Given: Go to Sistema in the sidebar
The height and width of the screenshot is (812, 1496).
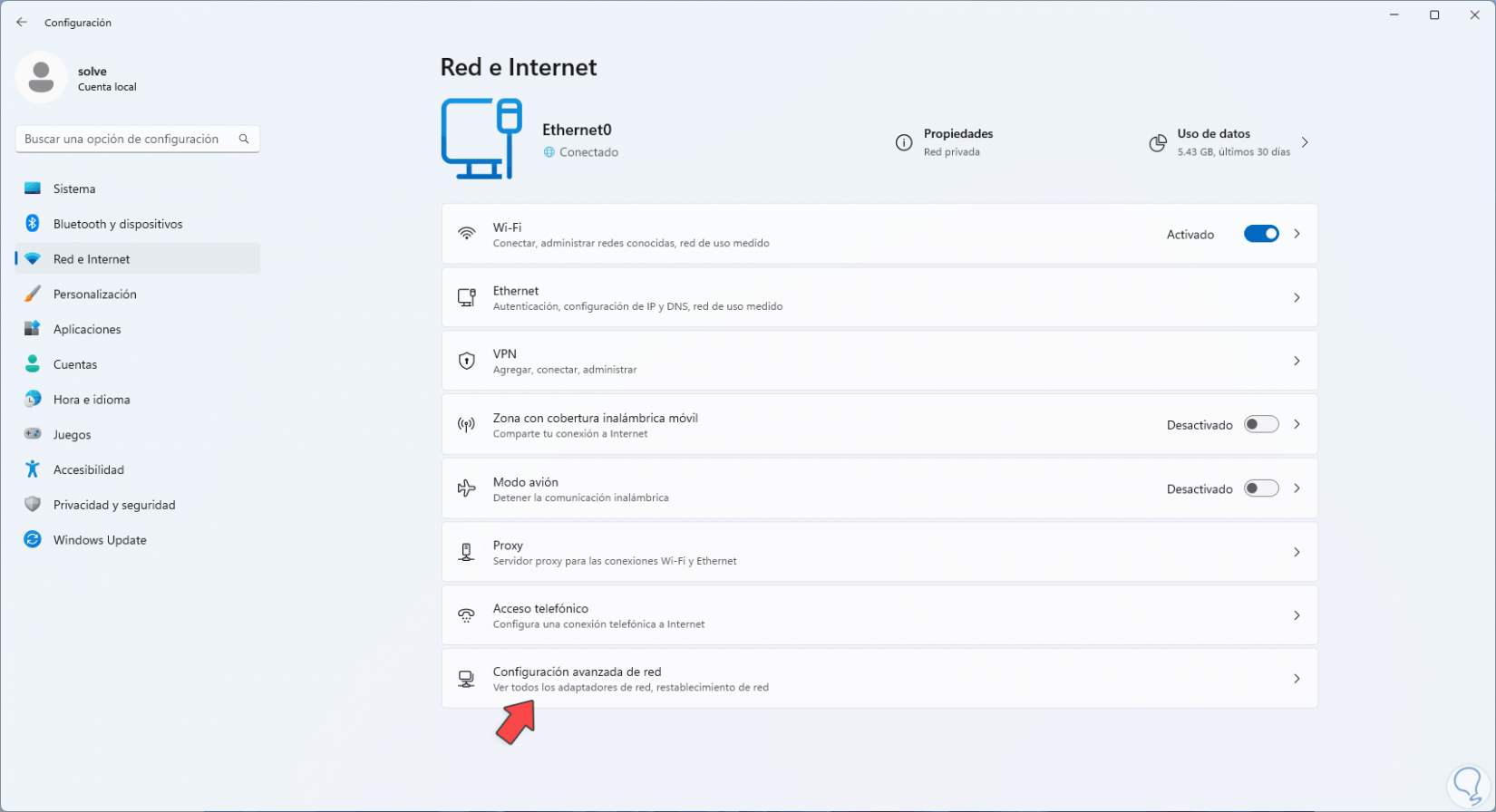Looking at the screenshot, I should pyautogui.click(x=138, y=188).
